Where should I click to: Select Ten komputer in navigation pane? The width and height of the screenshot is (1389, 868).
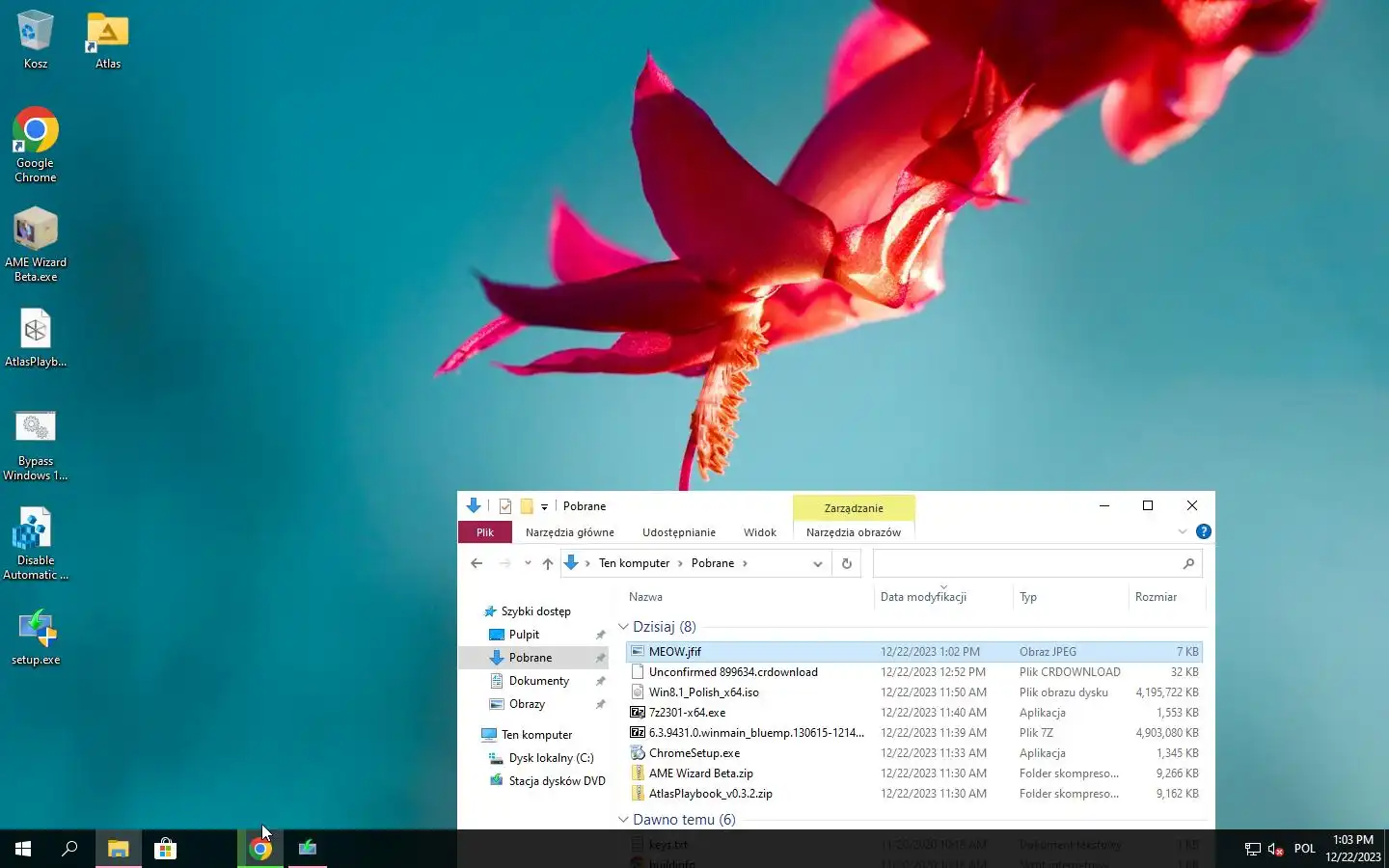536,735
